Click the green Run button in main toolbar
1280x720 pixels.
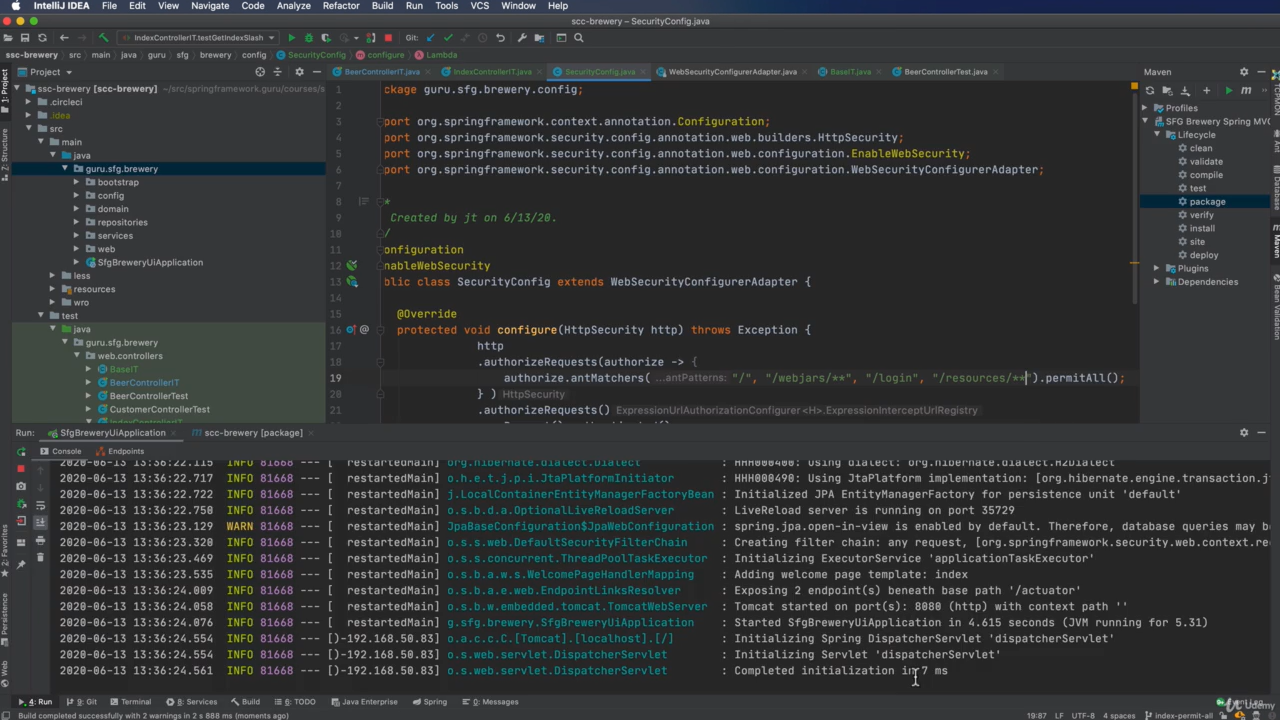pyautogui.click(x=291, y=38)
